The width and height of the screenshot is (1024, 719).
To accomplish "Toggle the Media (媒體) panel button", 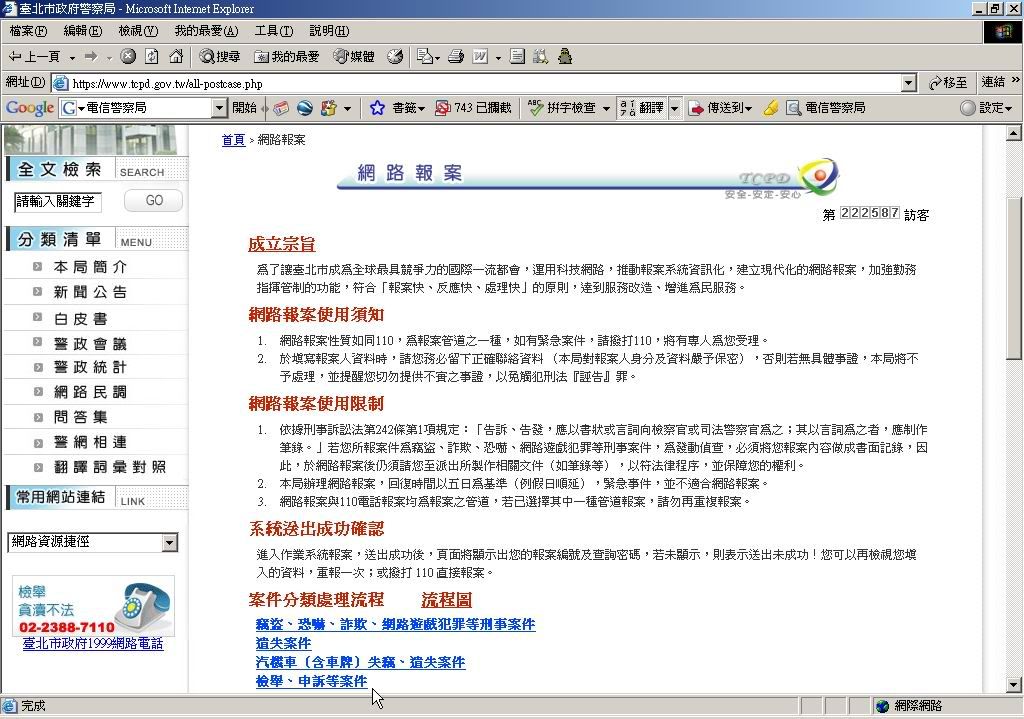I will (x=354, y=57).
